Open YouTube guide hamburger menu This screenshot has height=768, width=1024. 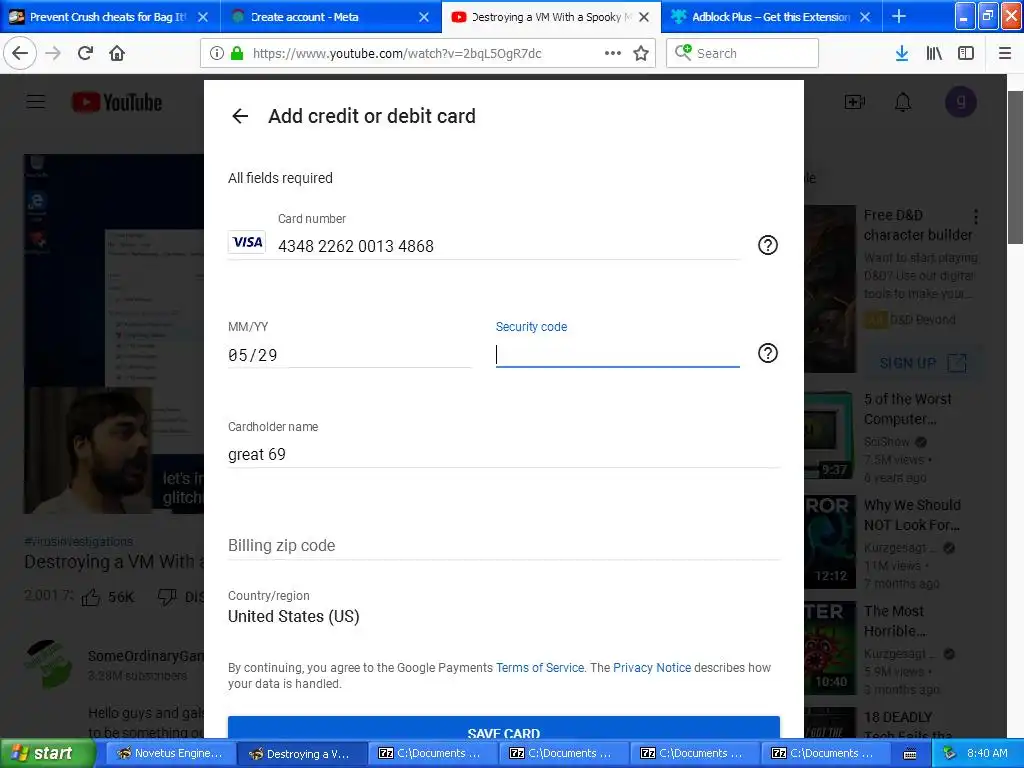(36, 102)
